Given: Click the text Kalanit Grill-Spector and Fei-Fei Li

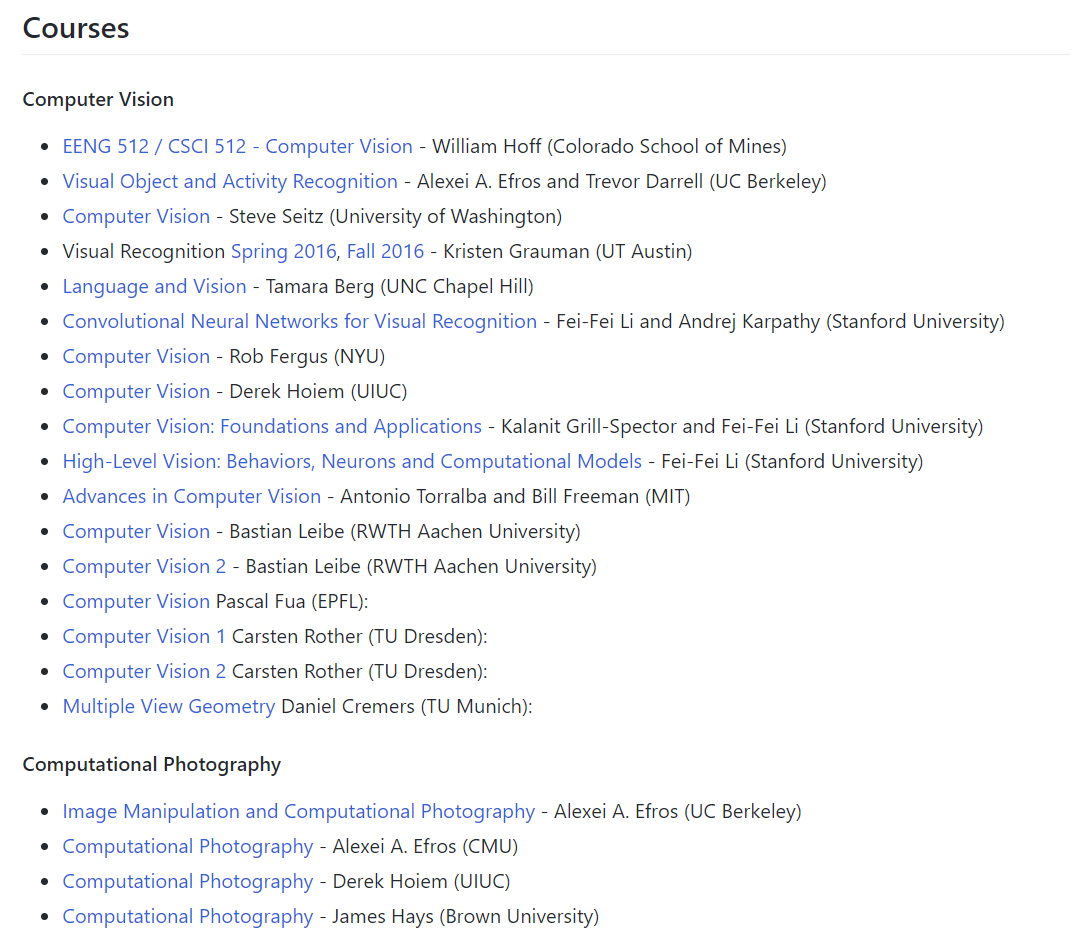Looking at the screenshot, I should click(650, 427).
